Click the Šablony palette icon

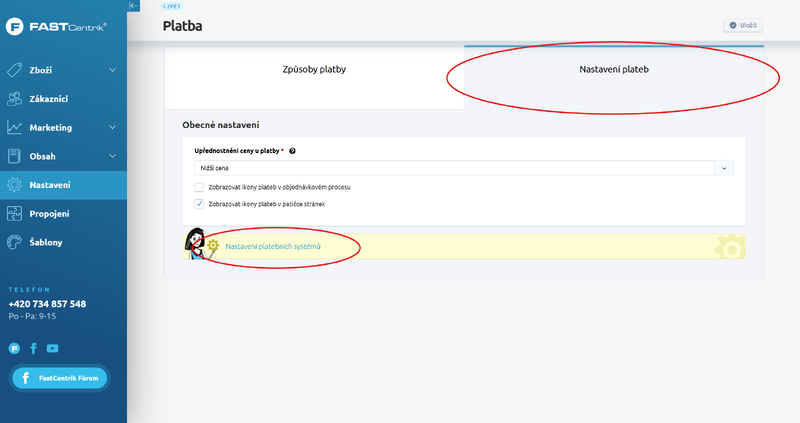[14, 242]
